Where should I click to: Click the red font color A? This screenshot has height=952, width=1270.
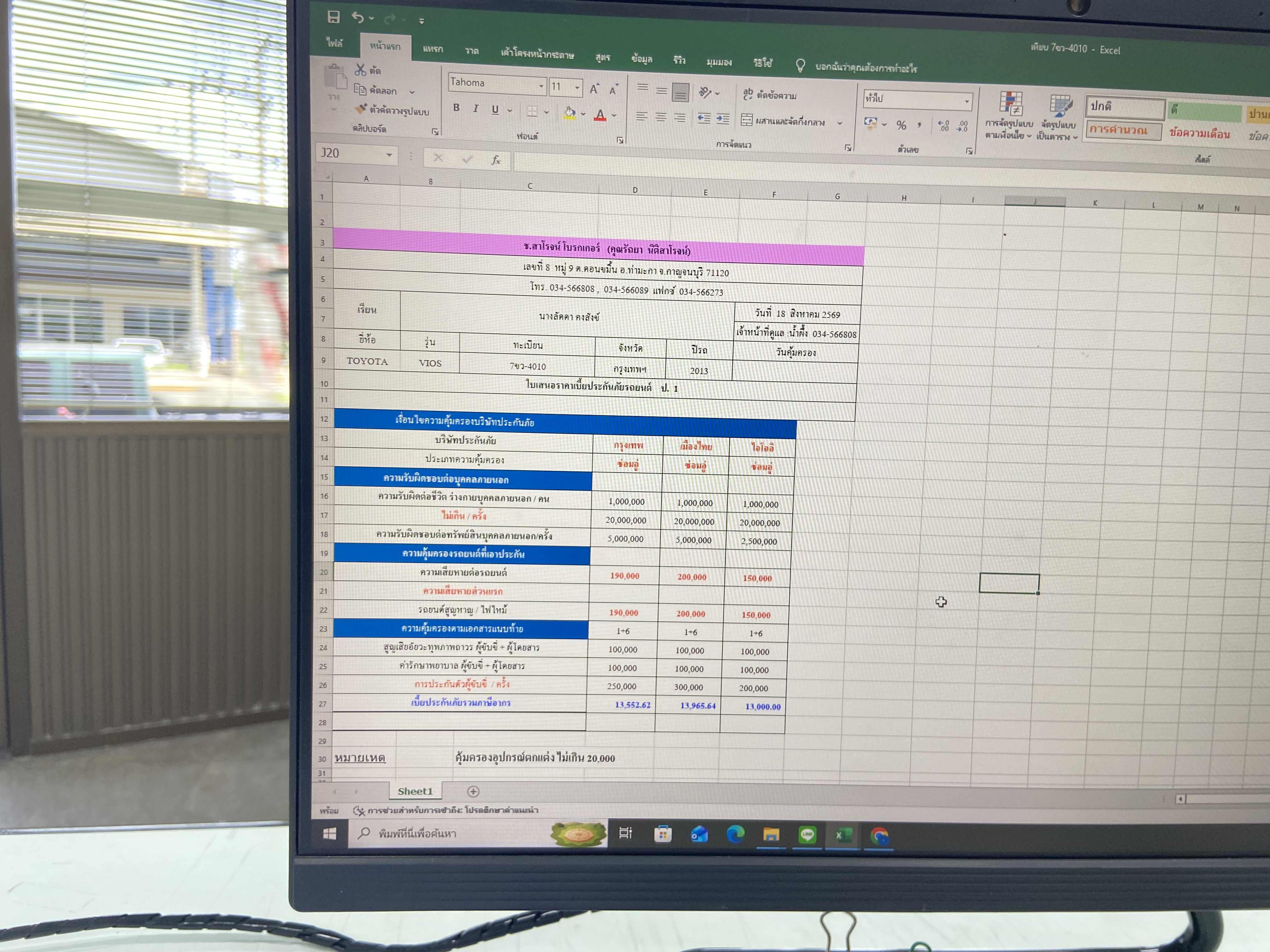600,115
